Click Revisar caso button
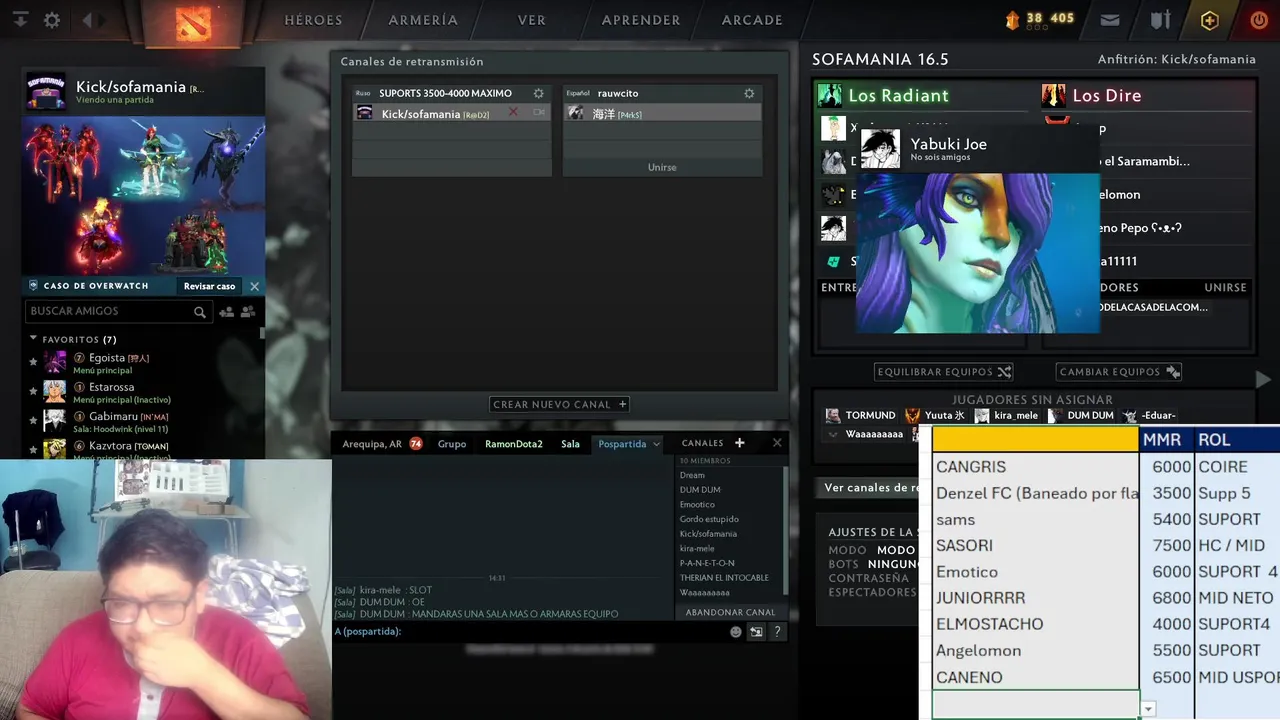The image size is (1280, 720). [209, 286]
